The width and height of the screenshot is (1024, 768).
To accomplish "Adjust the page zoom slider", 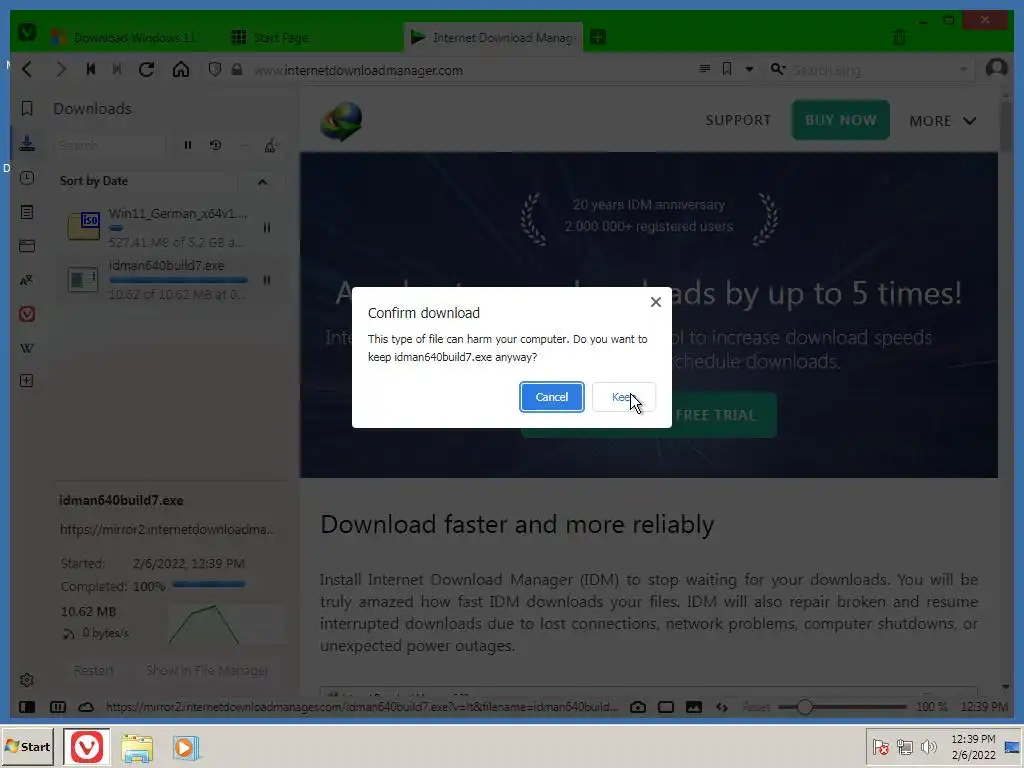I will [x=842, y=707].
